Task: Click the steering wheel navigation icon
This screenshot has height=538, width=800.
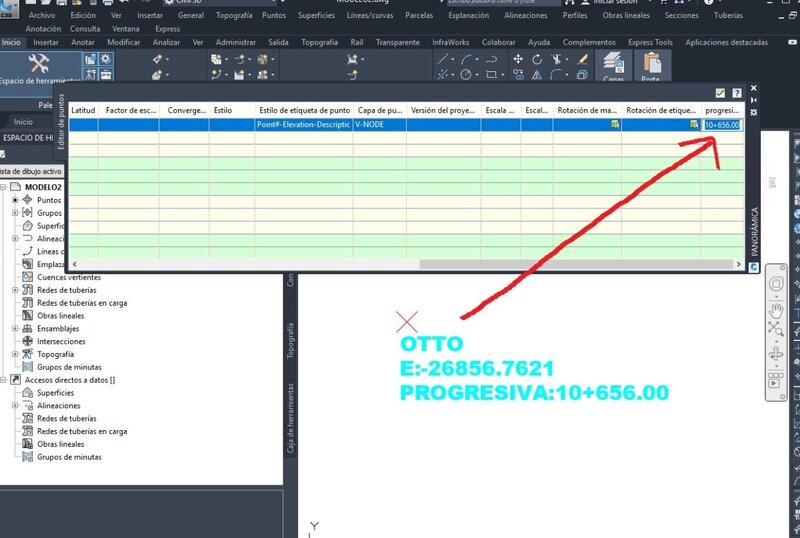Action: 776,283
